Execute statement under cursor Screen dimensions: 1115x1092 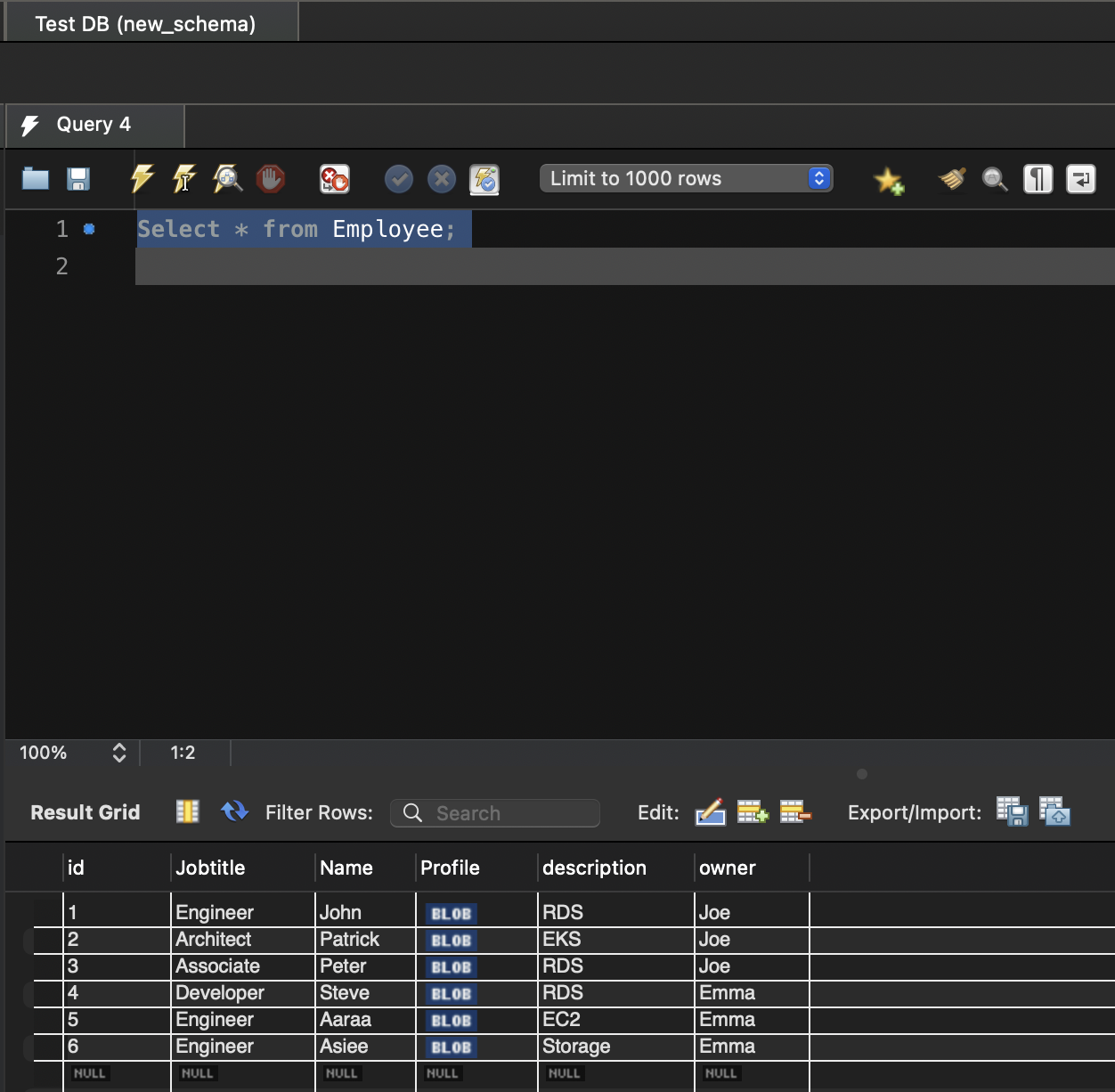click(x=184, y=179)
